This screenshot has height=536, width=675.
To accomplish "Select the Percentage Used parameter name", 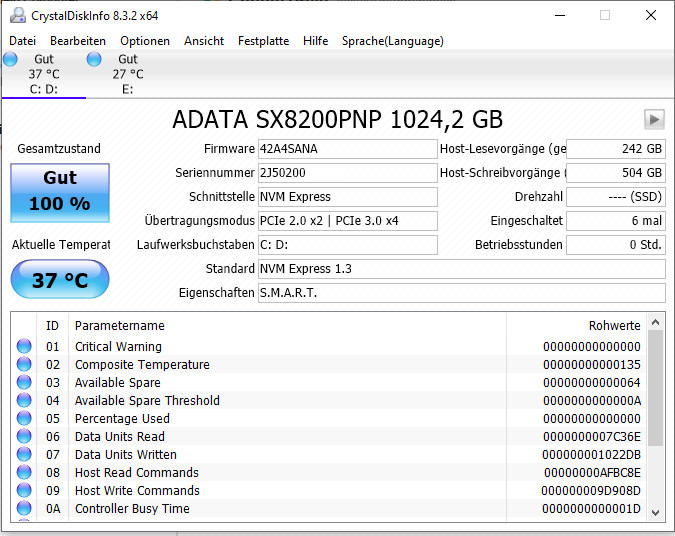I will pos(122,418).
